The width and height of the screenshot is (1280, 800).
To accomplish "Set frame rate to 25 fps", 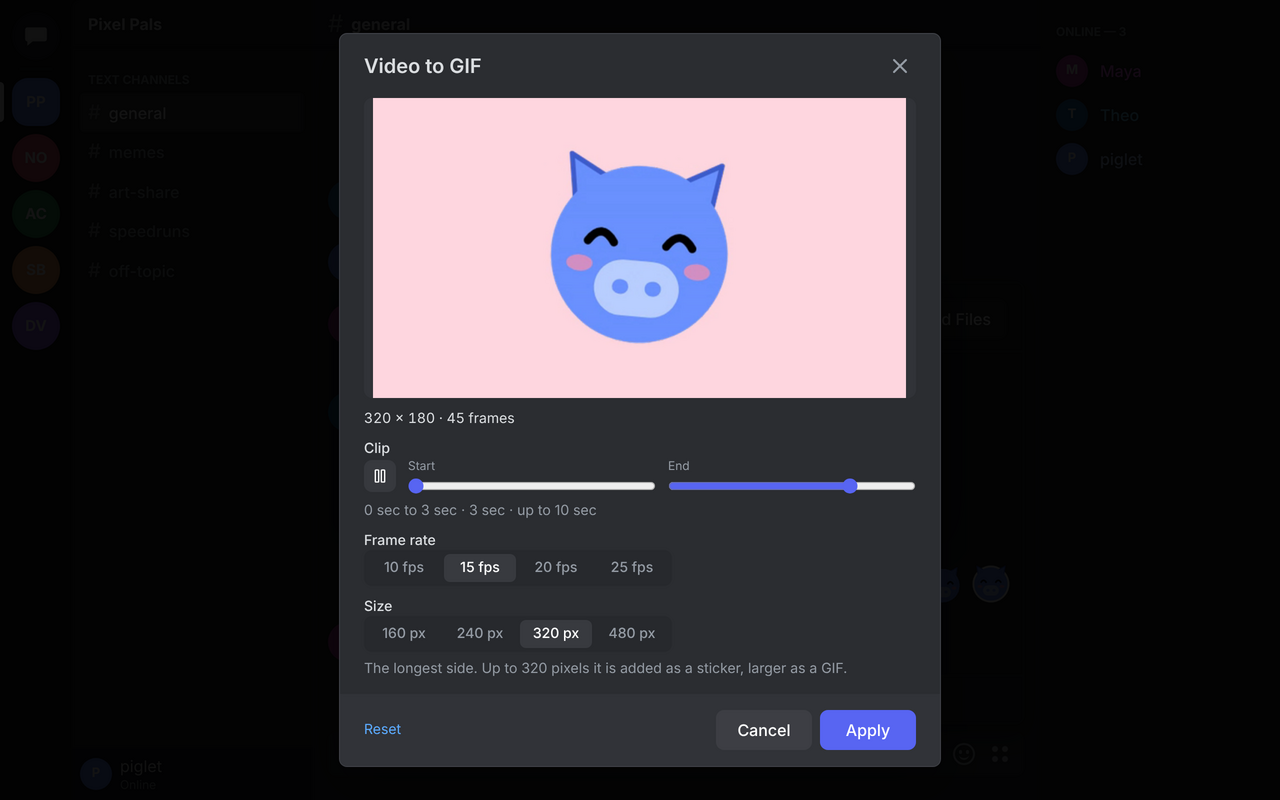I will 632,567.
